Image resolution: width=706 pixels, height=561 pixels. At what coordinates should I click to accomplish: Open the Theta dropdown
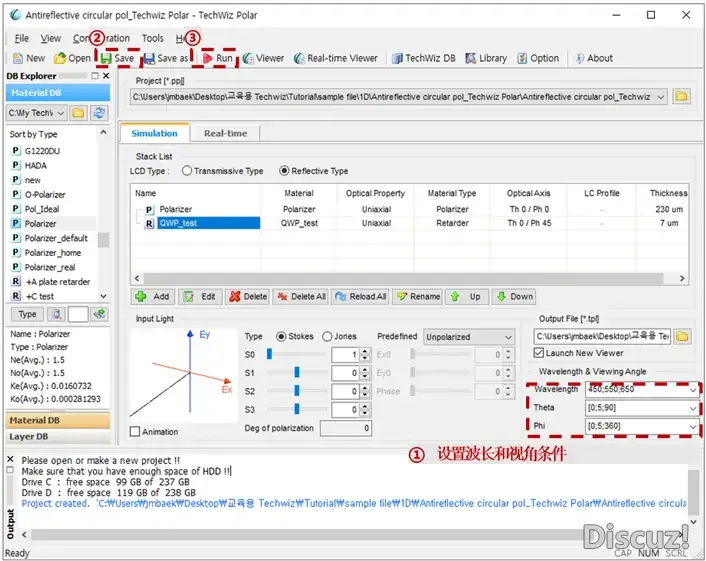tap(693, 408)
